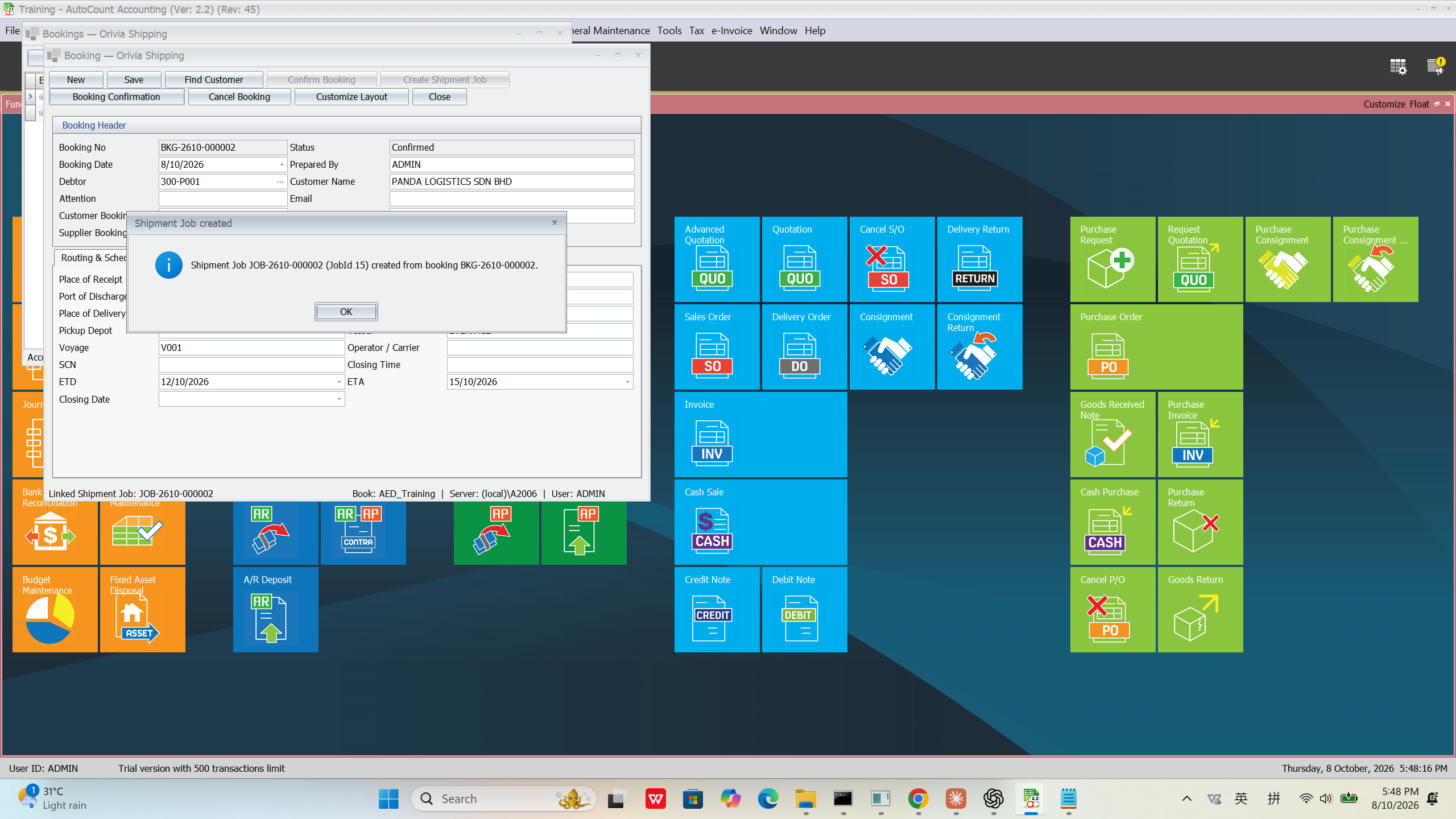
Task: Open the Credit Note tile
Action: [717, 609]
